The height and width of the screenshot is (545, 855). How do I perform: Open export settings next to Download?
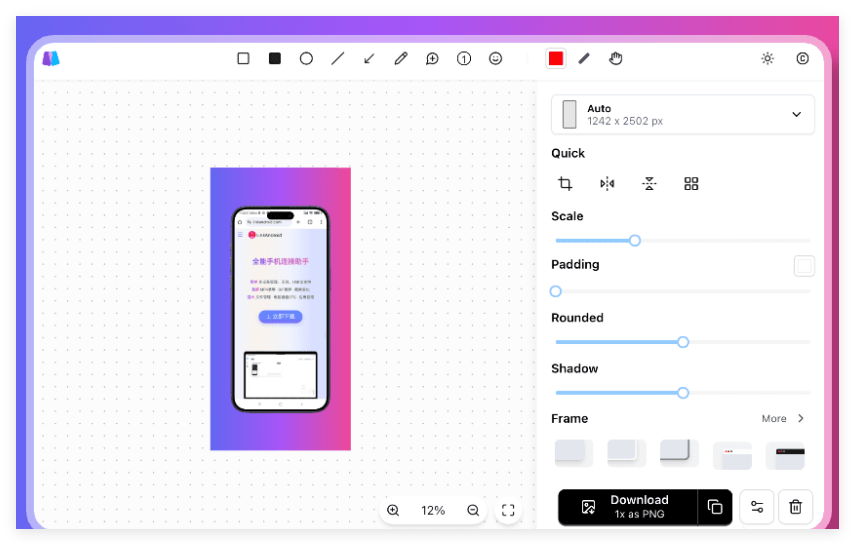[757, 507]
